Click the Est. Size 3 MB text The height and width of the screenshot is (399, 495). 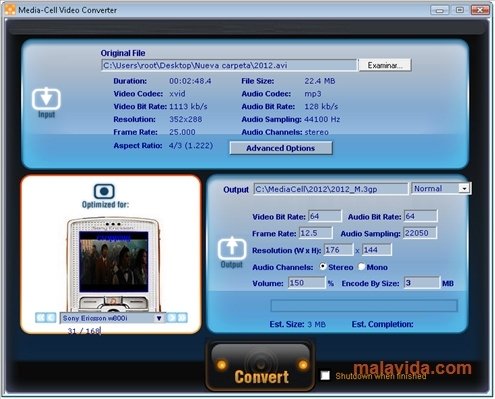pos(298,324)
